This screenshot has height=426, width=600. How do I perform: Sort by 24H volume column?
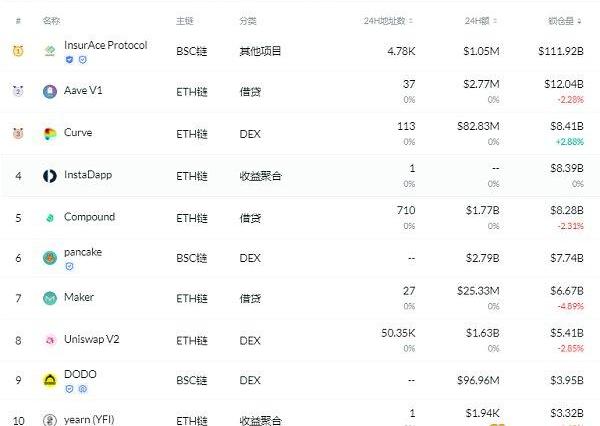coord(483,20)
